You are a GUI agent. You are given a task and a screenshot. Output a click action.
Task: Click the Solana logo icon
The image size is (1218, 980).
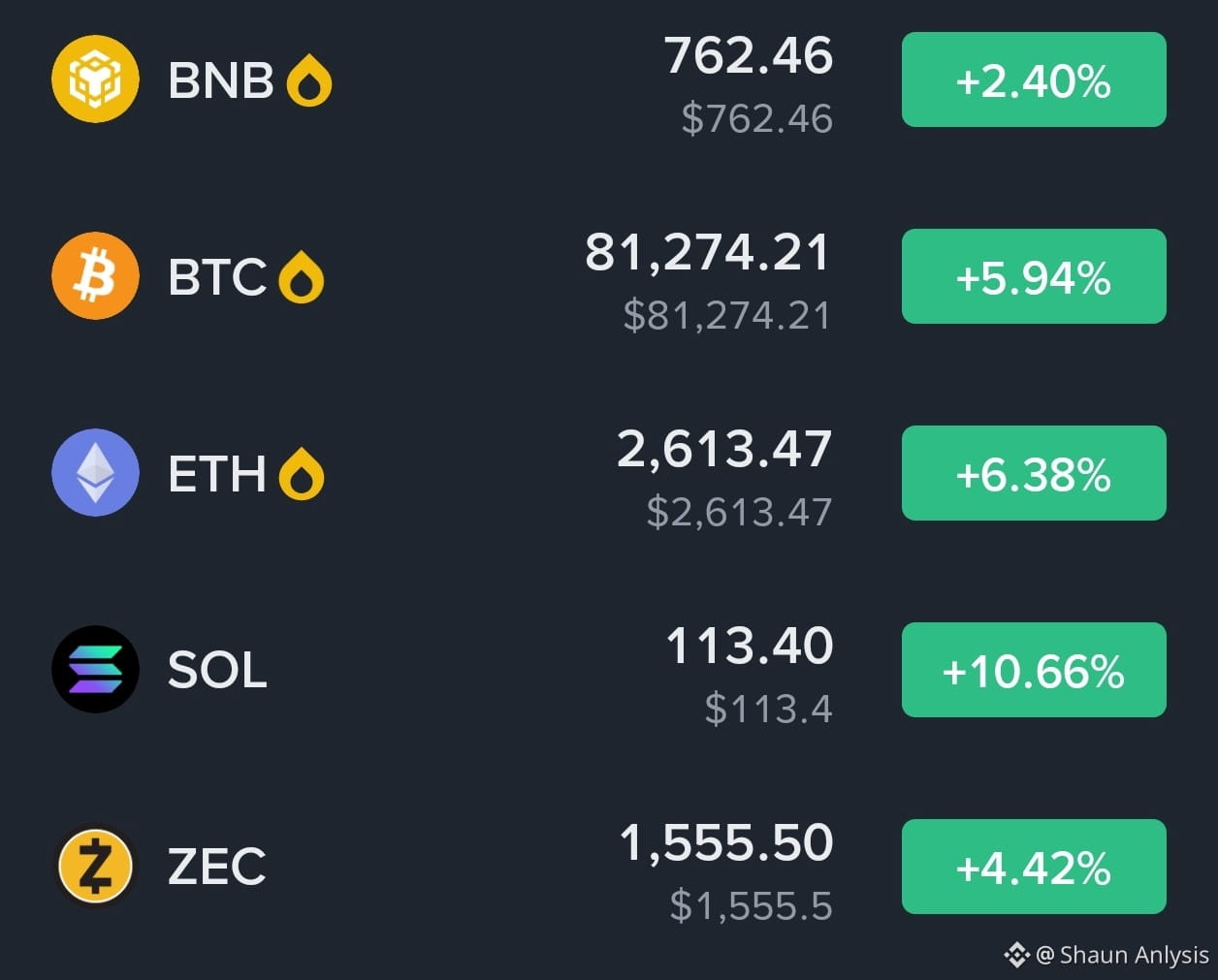point(95,670)
